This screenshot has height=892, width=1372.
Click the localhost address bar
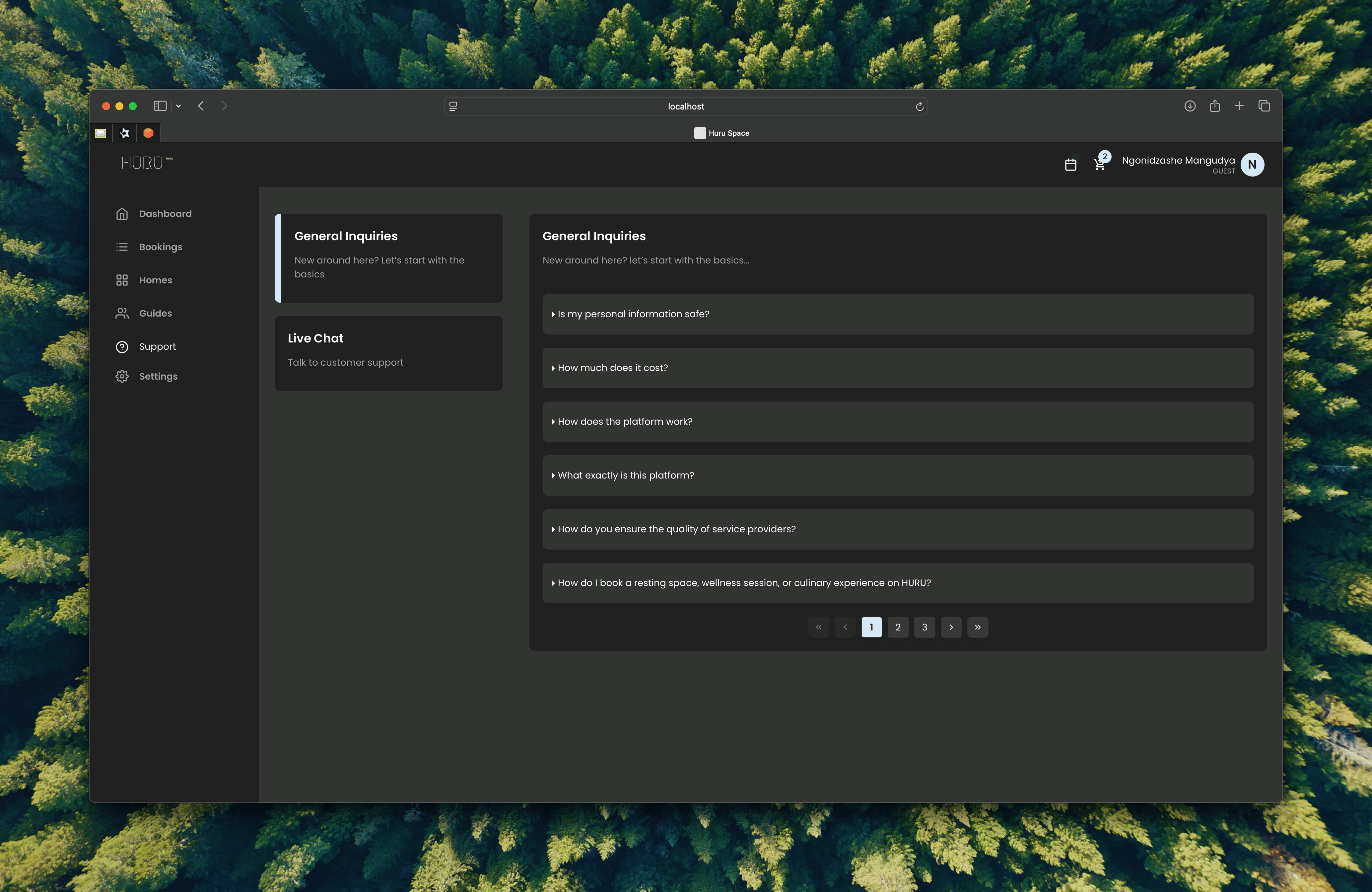pos(685,107)
